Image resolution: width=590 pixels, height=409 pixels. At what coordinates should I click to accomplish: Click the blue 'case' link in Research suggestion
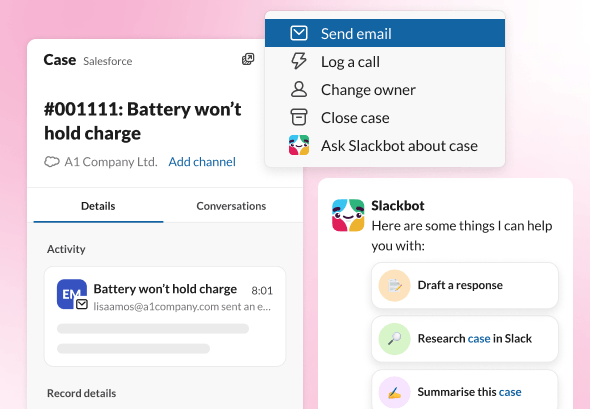[x=479, y=339]
